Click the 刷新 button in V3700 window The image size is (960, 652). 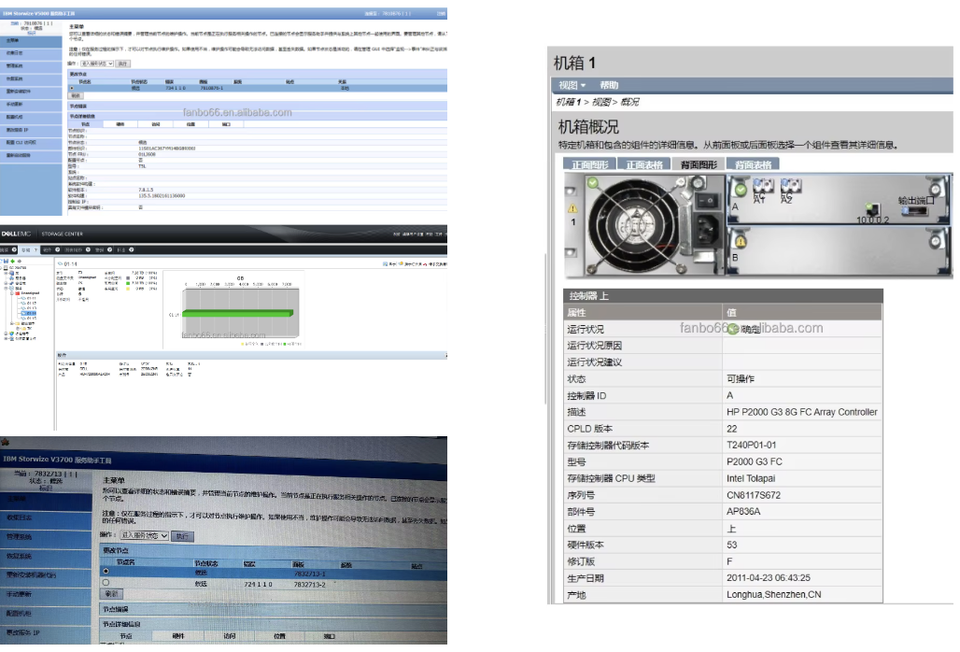[112, 594]
